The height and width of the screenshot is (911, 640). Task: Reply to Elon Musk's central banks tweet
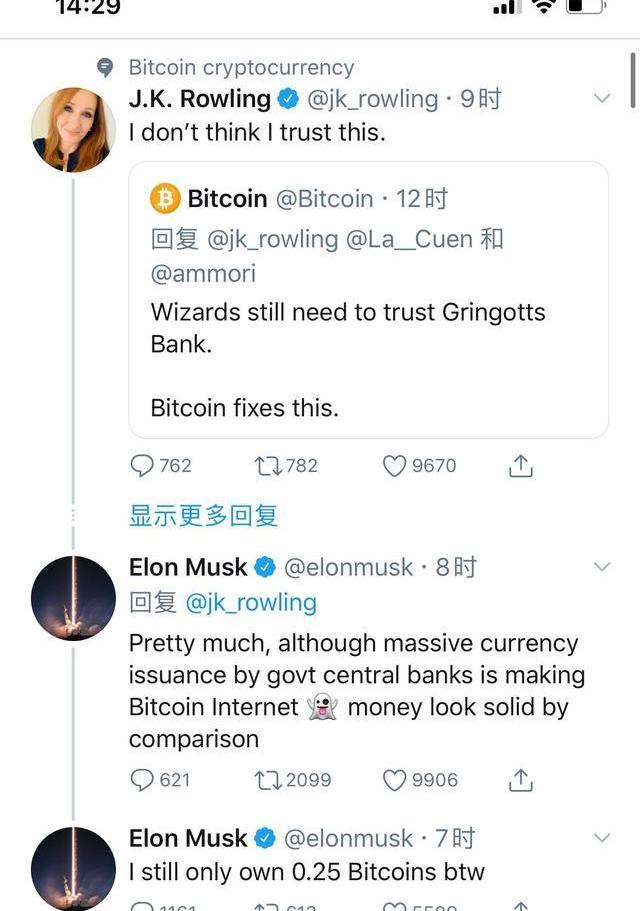(x=160, y=780)
